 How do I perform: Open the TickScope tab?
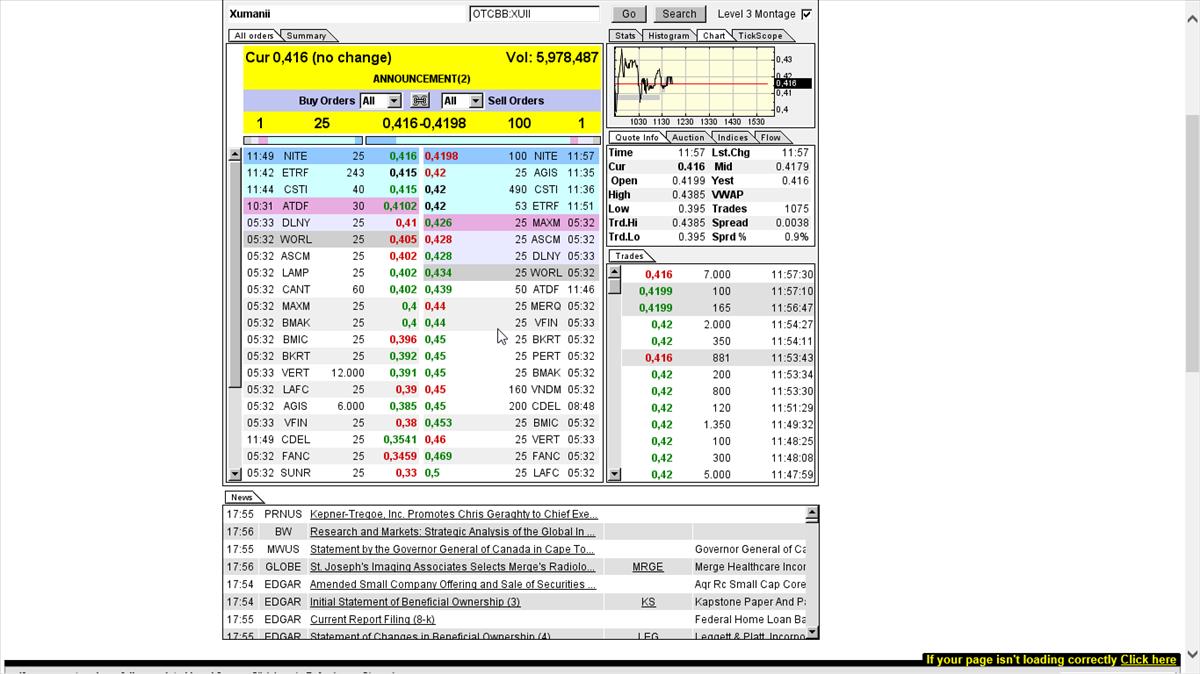coord(761,35)
